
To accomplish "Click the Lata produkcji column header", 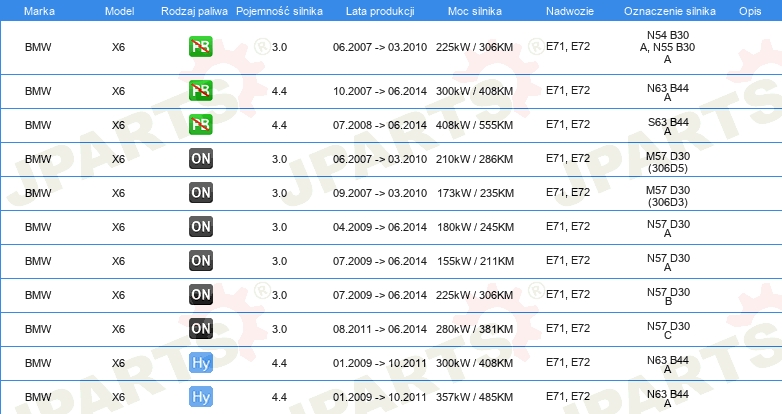I will point(380,11).
